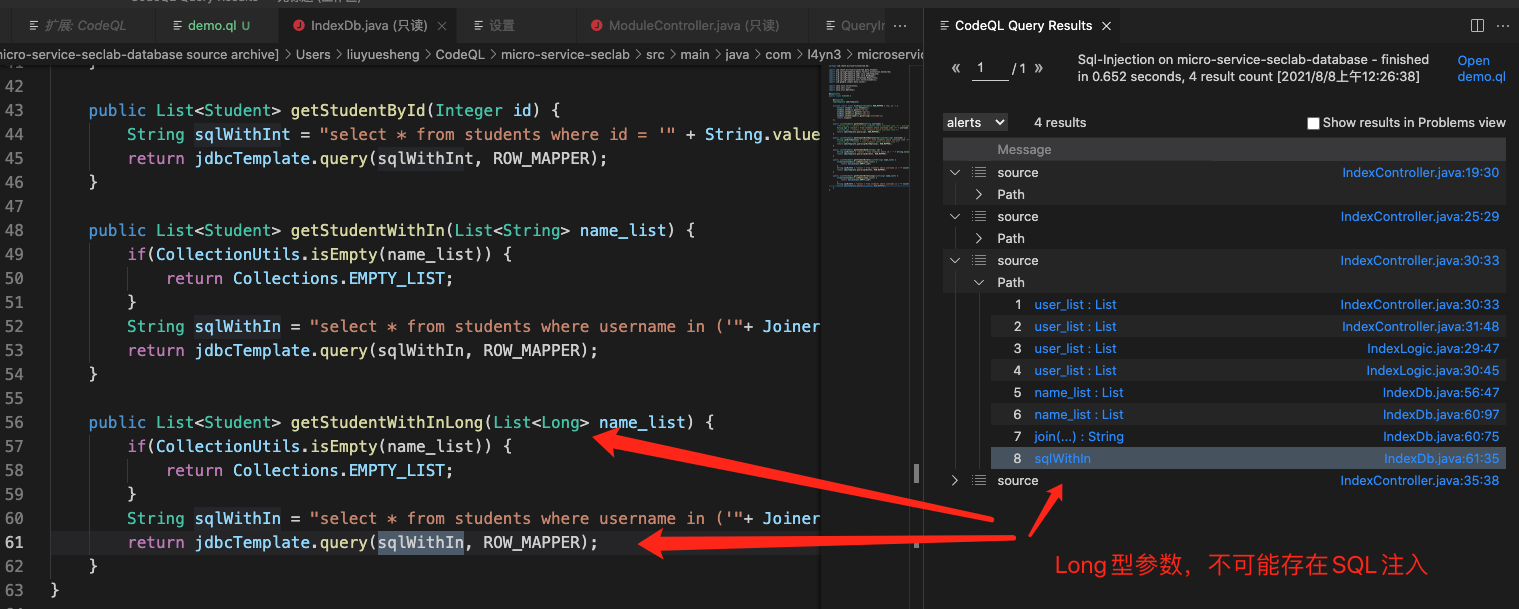Viewport: 1519px width, 609px height.
Task: Open IndexController.java:19:30 result location
Action: (1421, 171)
